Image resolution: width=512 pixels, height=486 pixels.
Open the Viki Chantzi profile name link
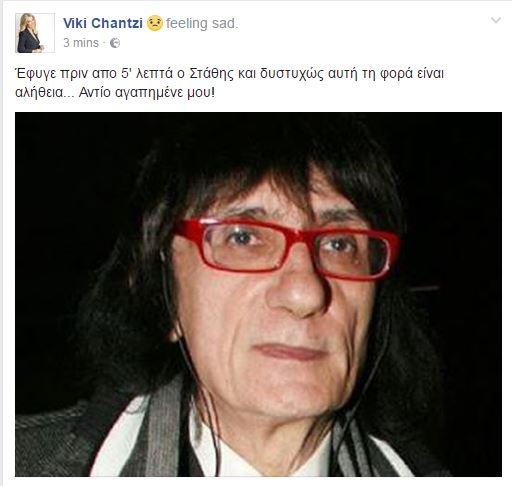103,23
